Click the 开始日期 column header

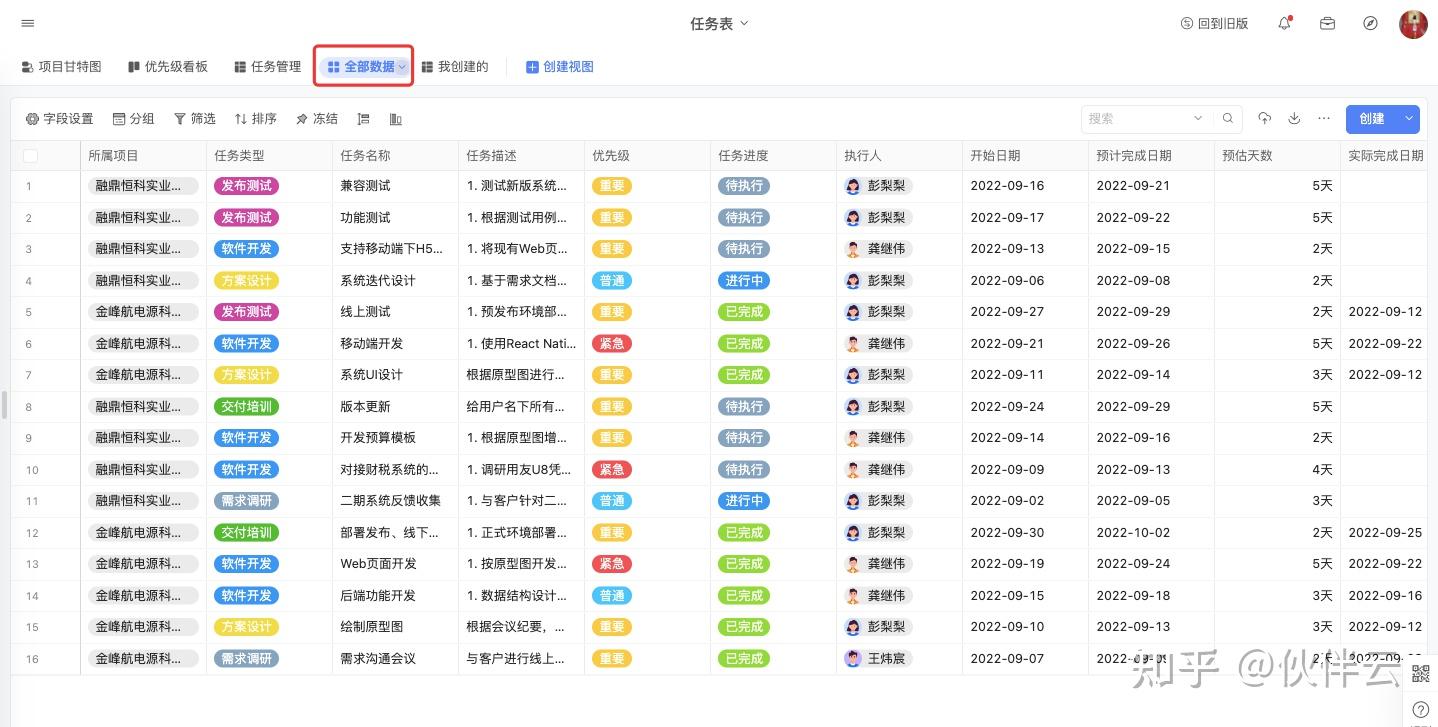click(1025, 156)
